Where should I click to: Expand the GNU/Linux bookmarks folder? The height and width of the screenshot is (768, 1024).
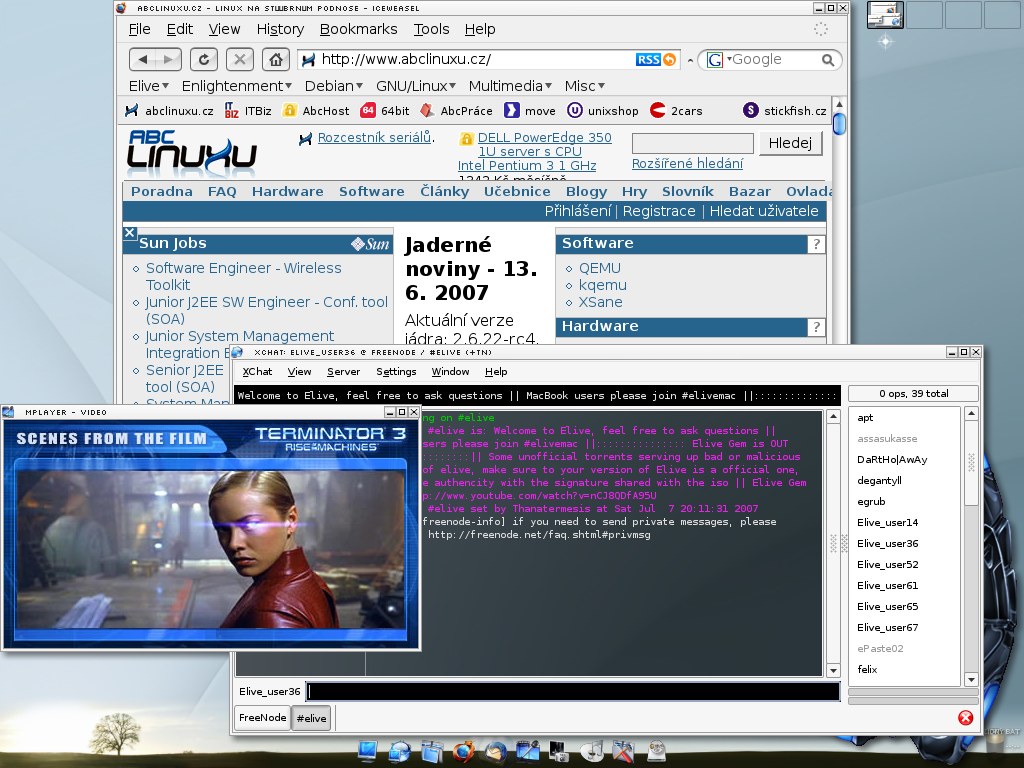point(416,86)
